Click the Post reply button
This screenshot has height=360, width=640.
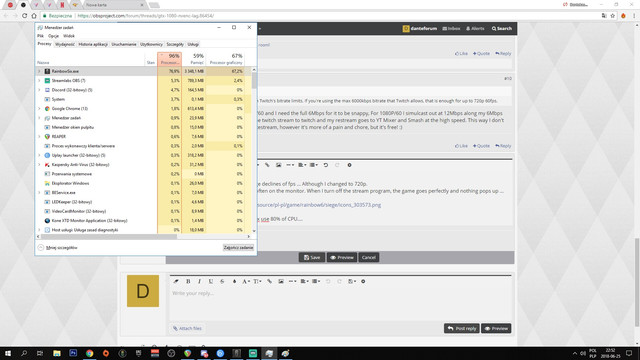coord(462,328)
